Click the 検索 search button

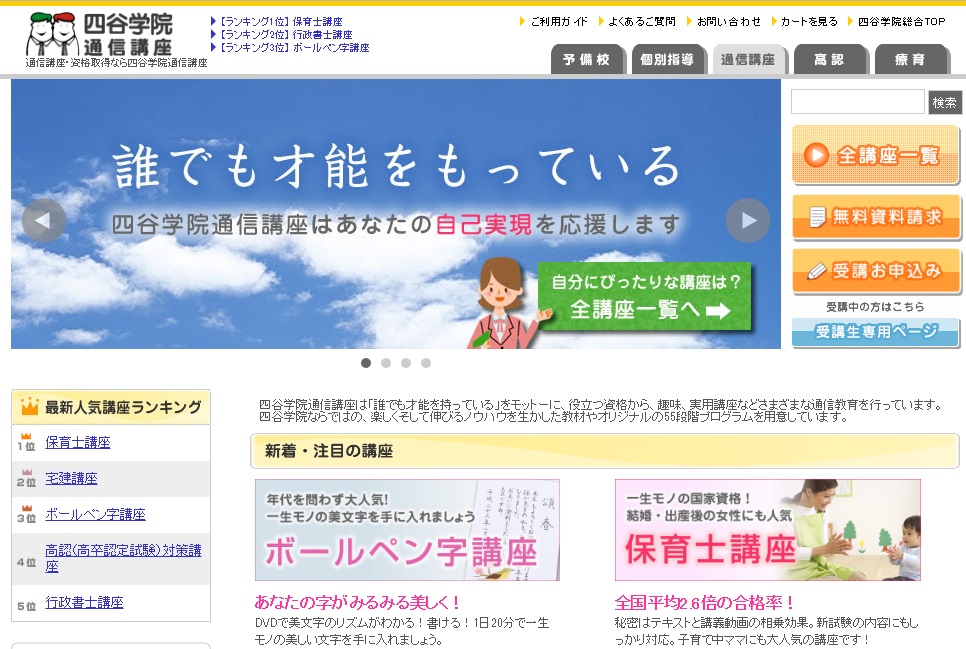(x=944, y=102)
